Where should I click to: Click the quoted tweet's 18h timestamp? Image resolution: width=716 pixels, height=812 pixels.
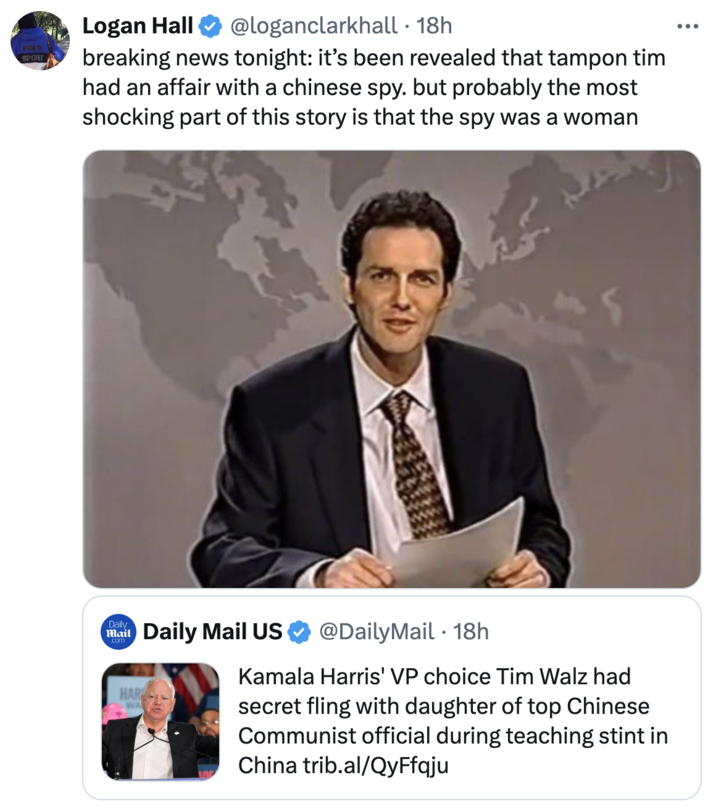click(471, 631)
